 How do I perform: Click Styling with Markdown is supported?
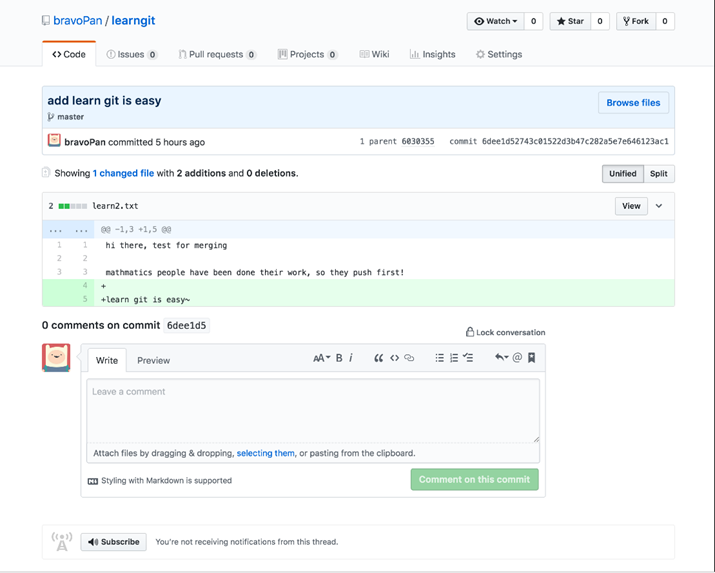pyautogui.click(x=166, y=480)
